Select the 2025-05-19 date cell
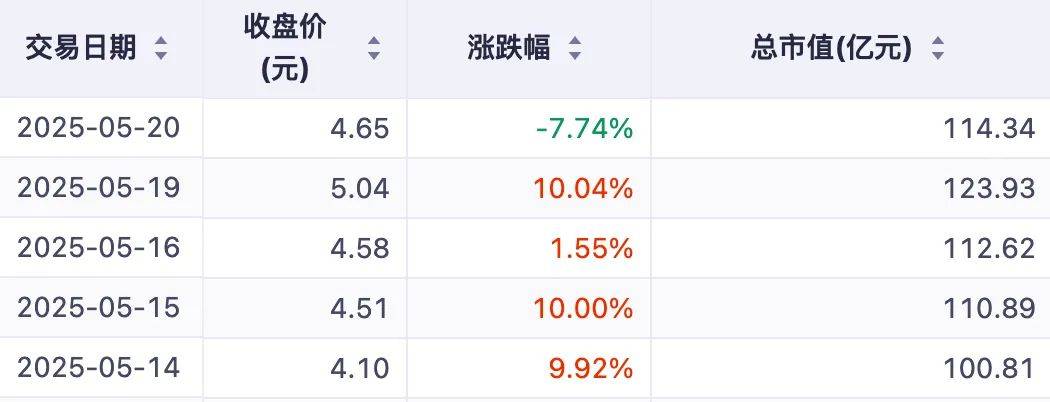The height and width of the screenshot is (402, 1050). click(x=98, y=188)
